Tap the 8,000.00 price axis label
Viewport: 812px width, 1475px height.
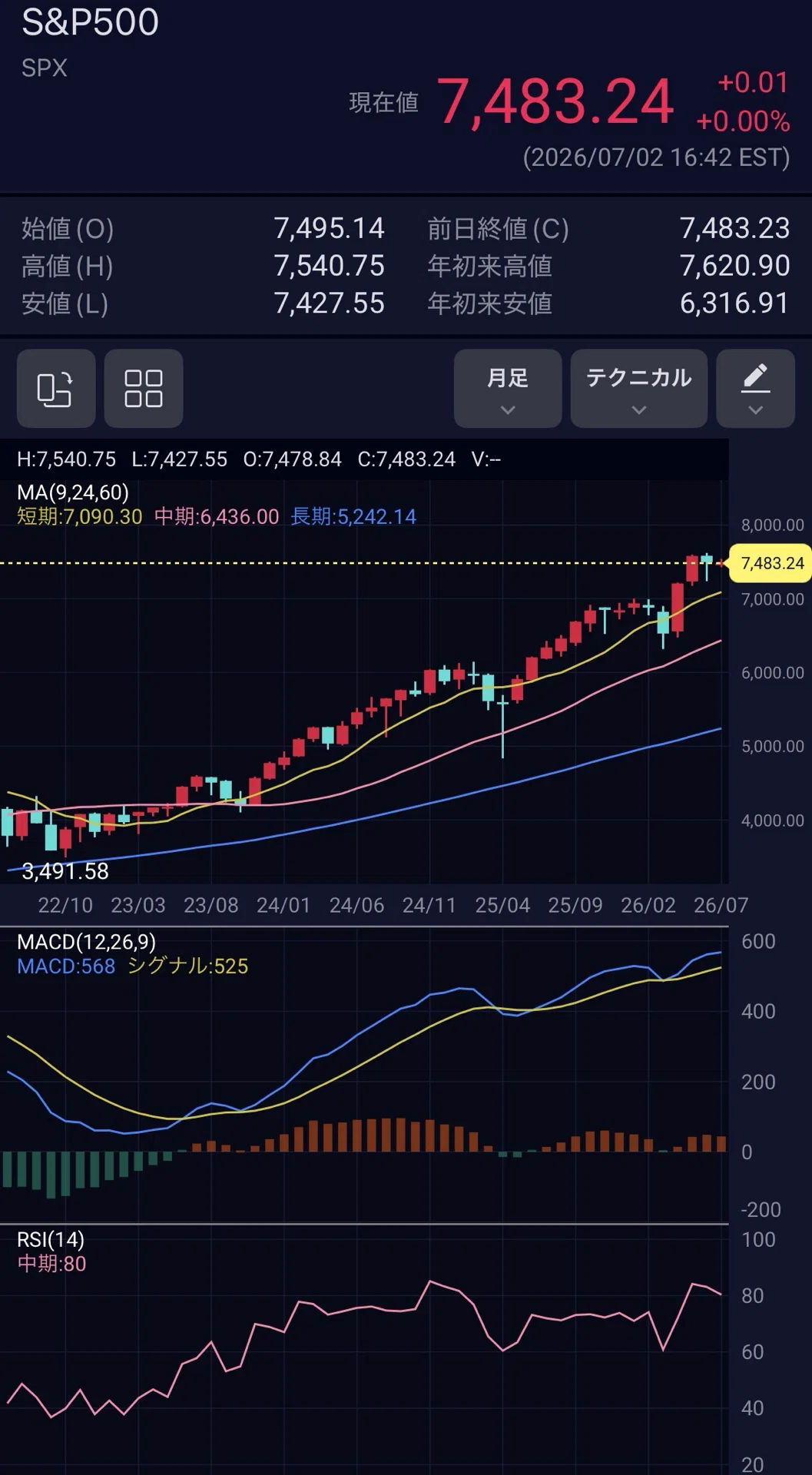click(772, 525)
